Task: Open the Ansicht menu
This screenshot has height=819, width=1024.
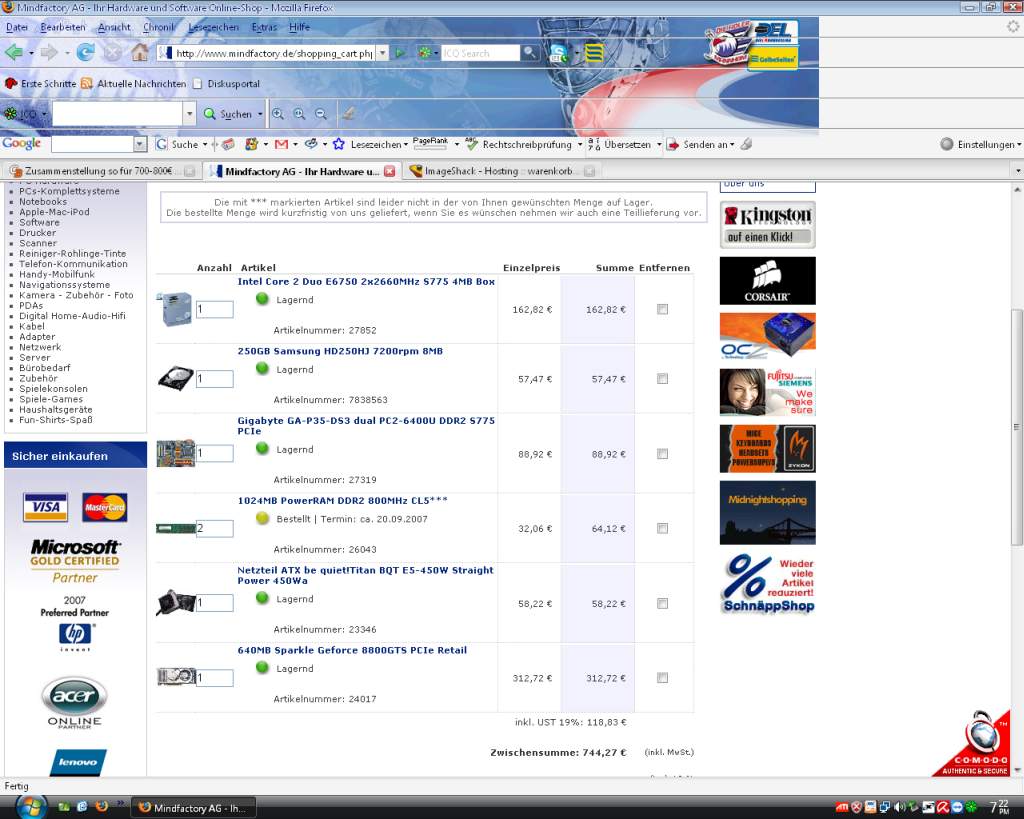Action: click(x=114, y=27)
